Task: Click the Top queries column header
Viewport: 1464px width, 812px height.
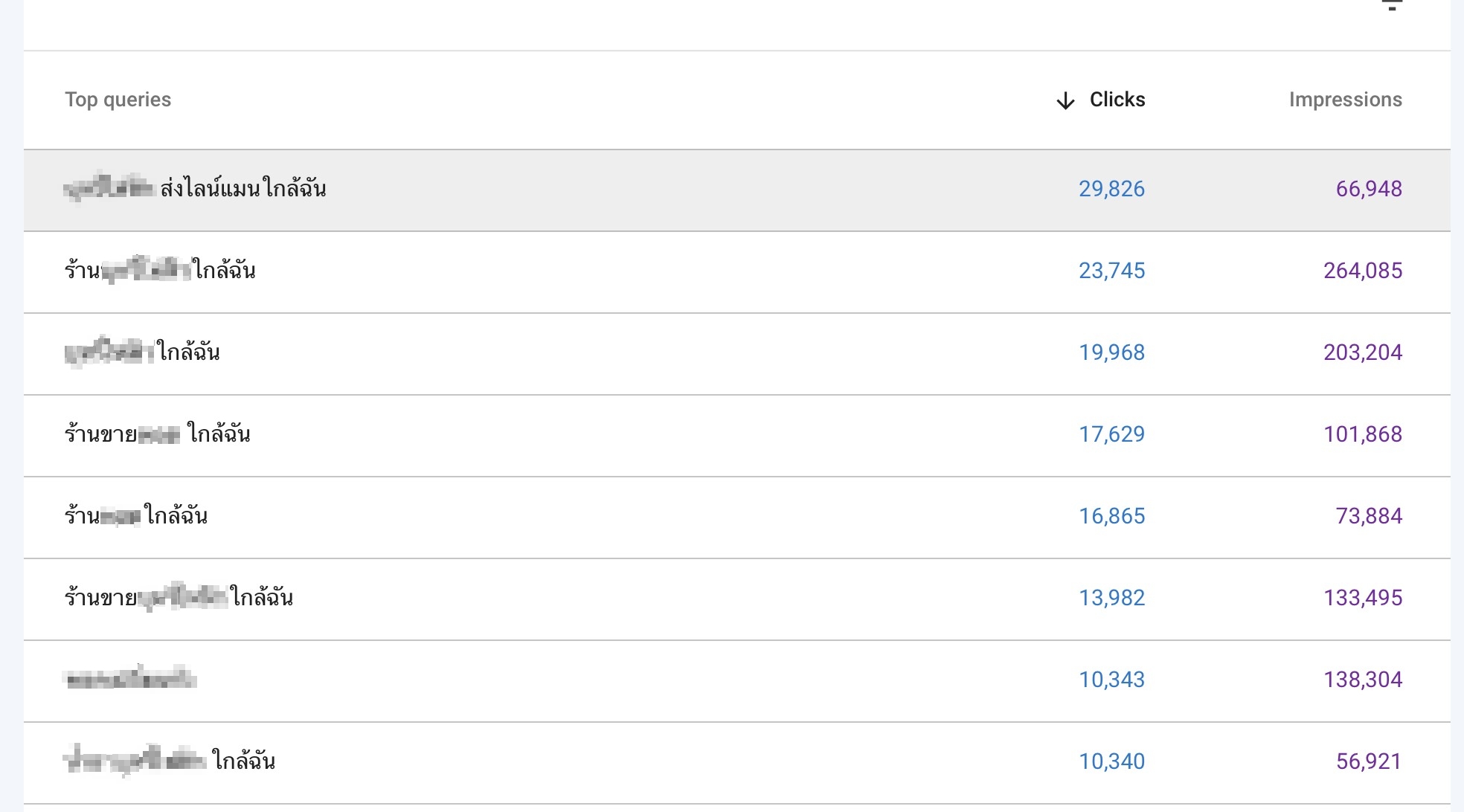Action: [118, 100]
